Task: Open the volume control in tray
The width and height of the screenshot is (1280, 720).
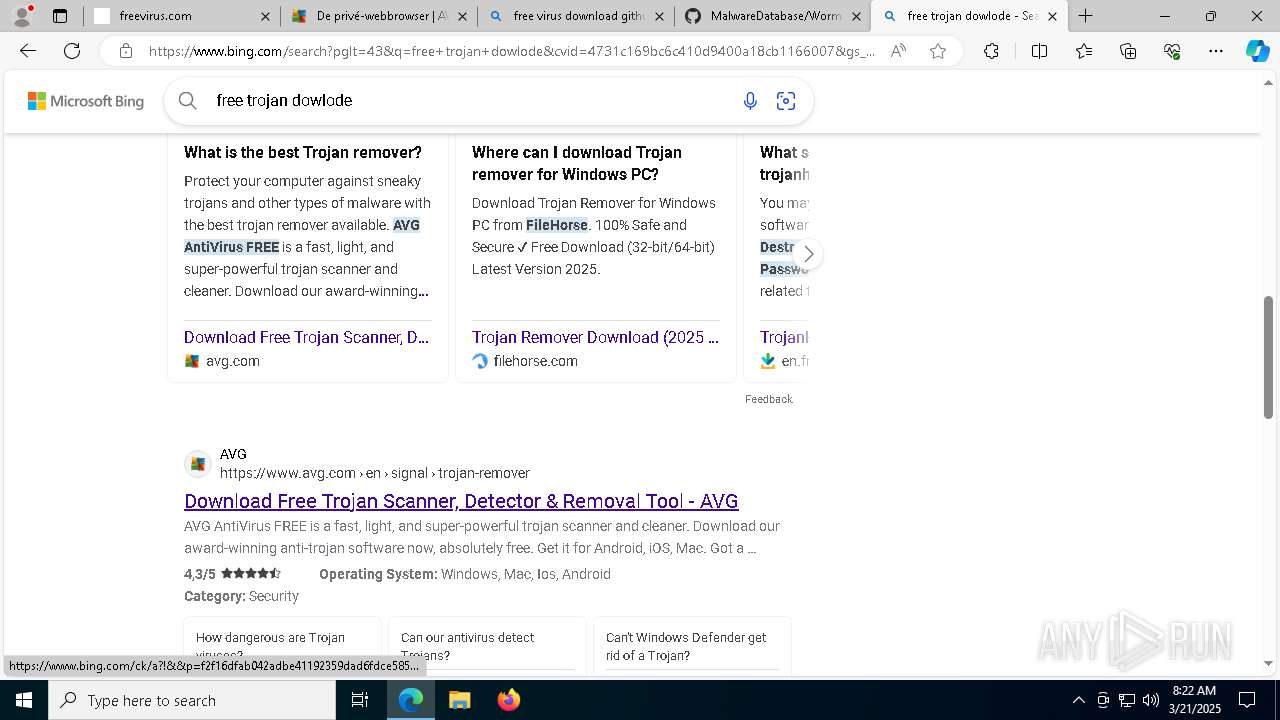Action: click(1150, 700)
